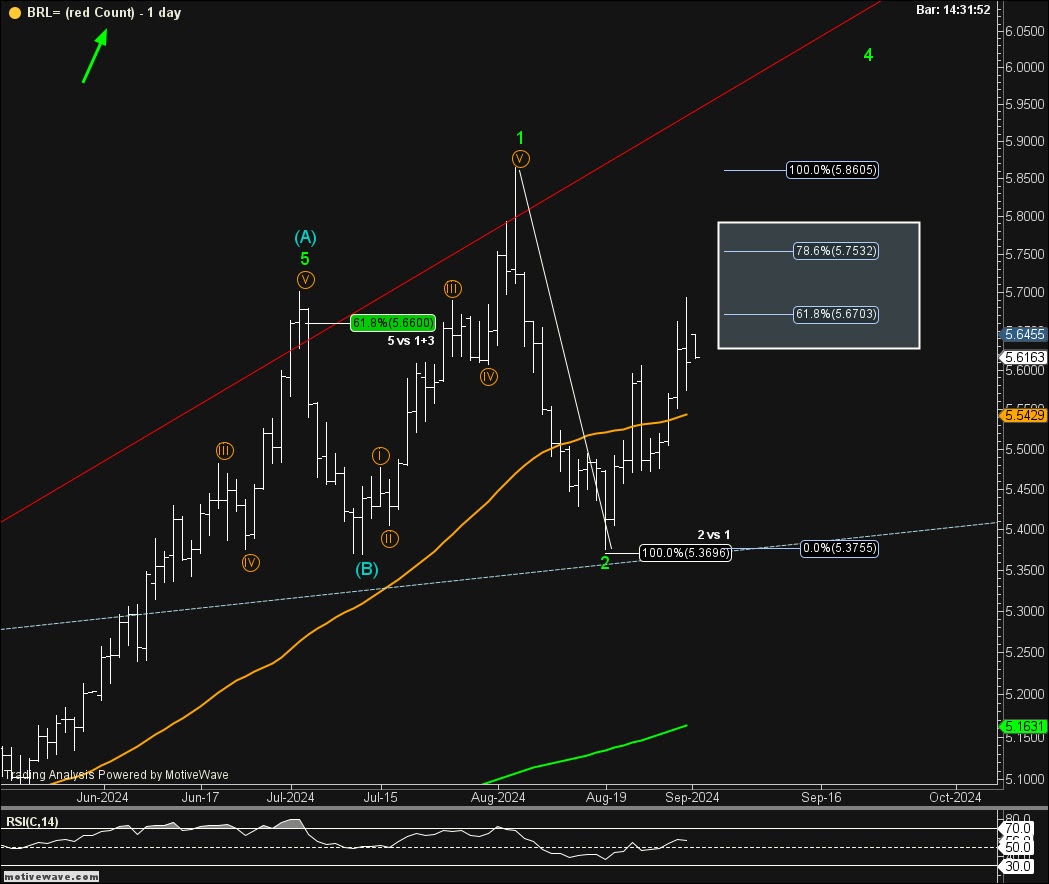
Task: Click the orange dot next to BRL= title
Action: pos(14,13)
